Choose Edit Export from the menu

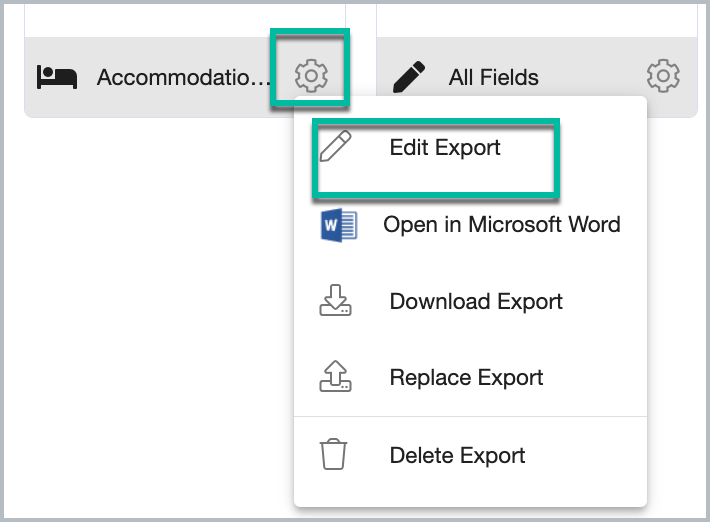(x=445, y=148)
